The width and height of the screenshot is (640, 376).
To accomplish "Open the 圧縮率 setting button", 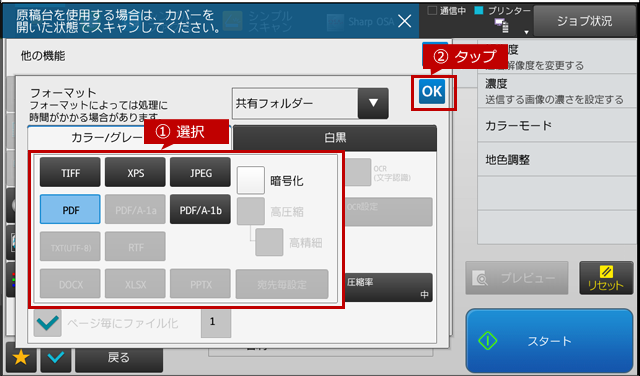I will pyautogui.click(x=389, y=287).
